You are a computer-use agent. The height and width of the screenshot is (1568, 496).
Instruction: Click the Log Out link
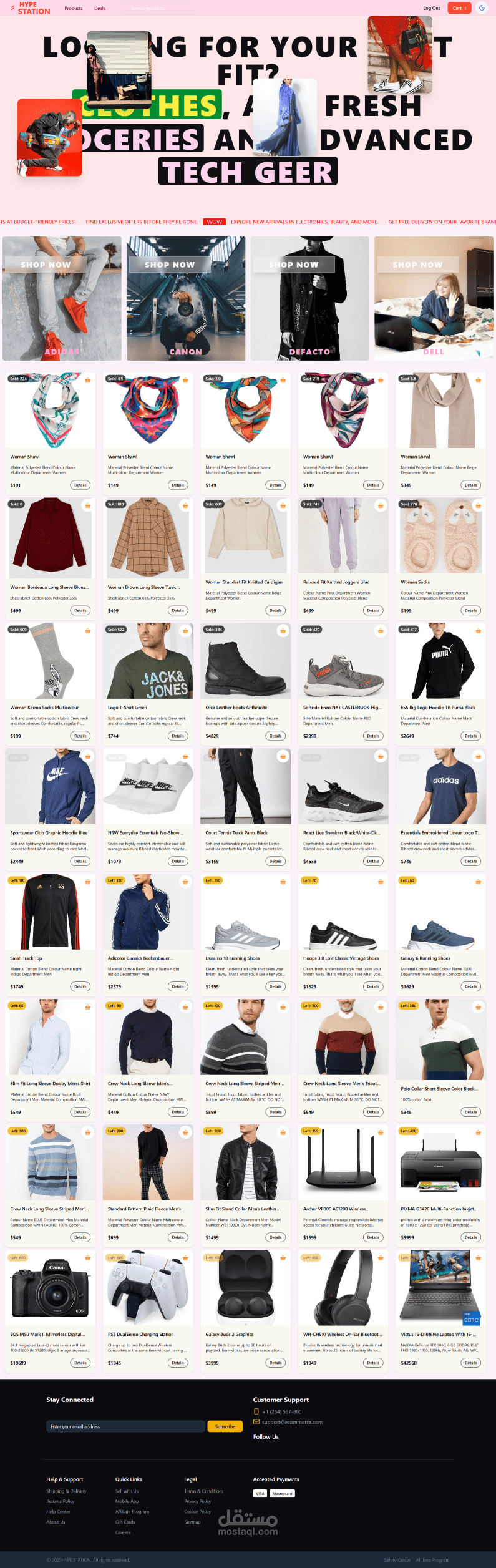pyautogui.click(x=432, y=8)
